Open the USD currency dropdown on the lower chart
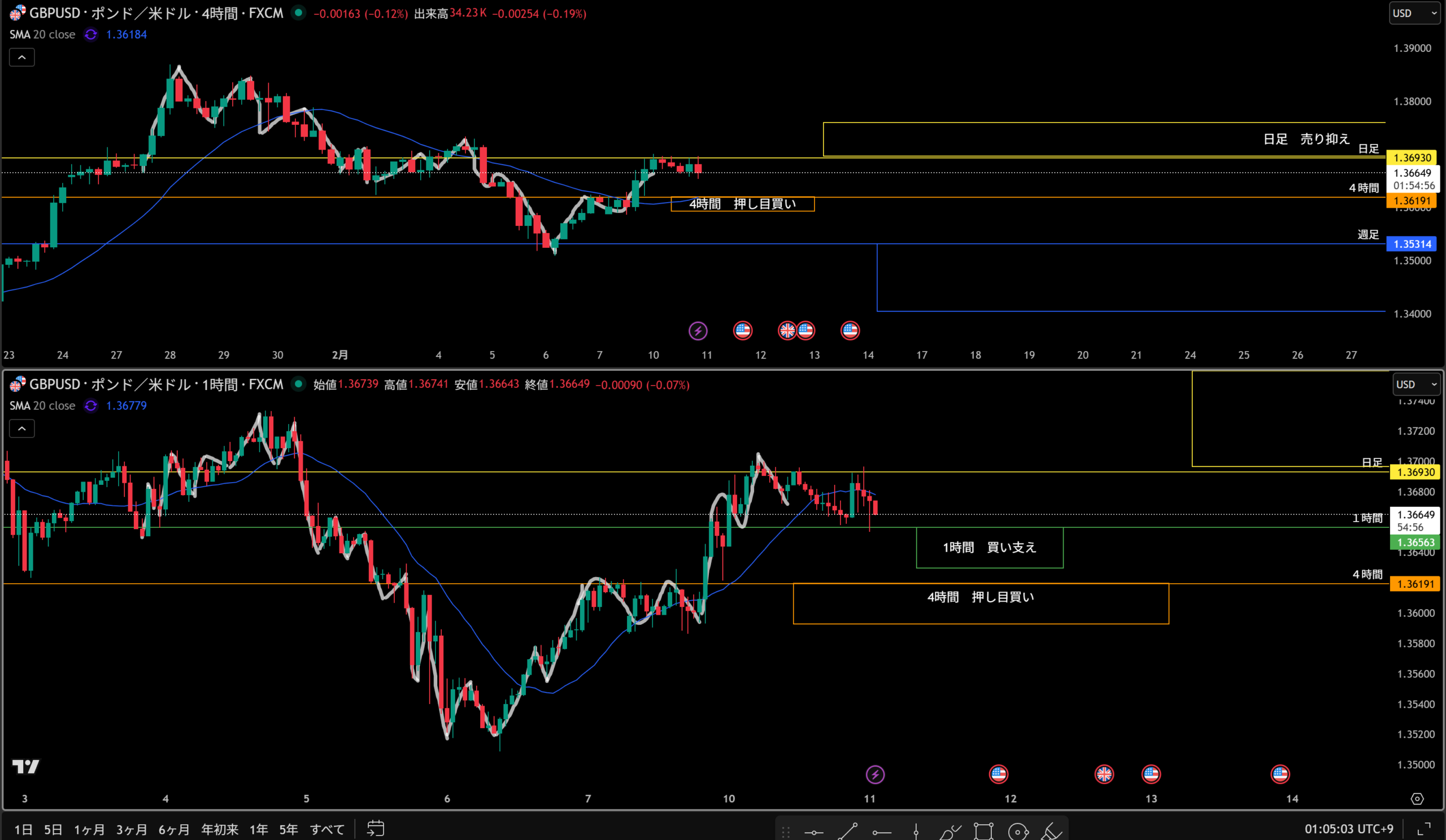This screenshot has width=1446, height=840. (1416, 384)
